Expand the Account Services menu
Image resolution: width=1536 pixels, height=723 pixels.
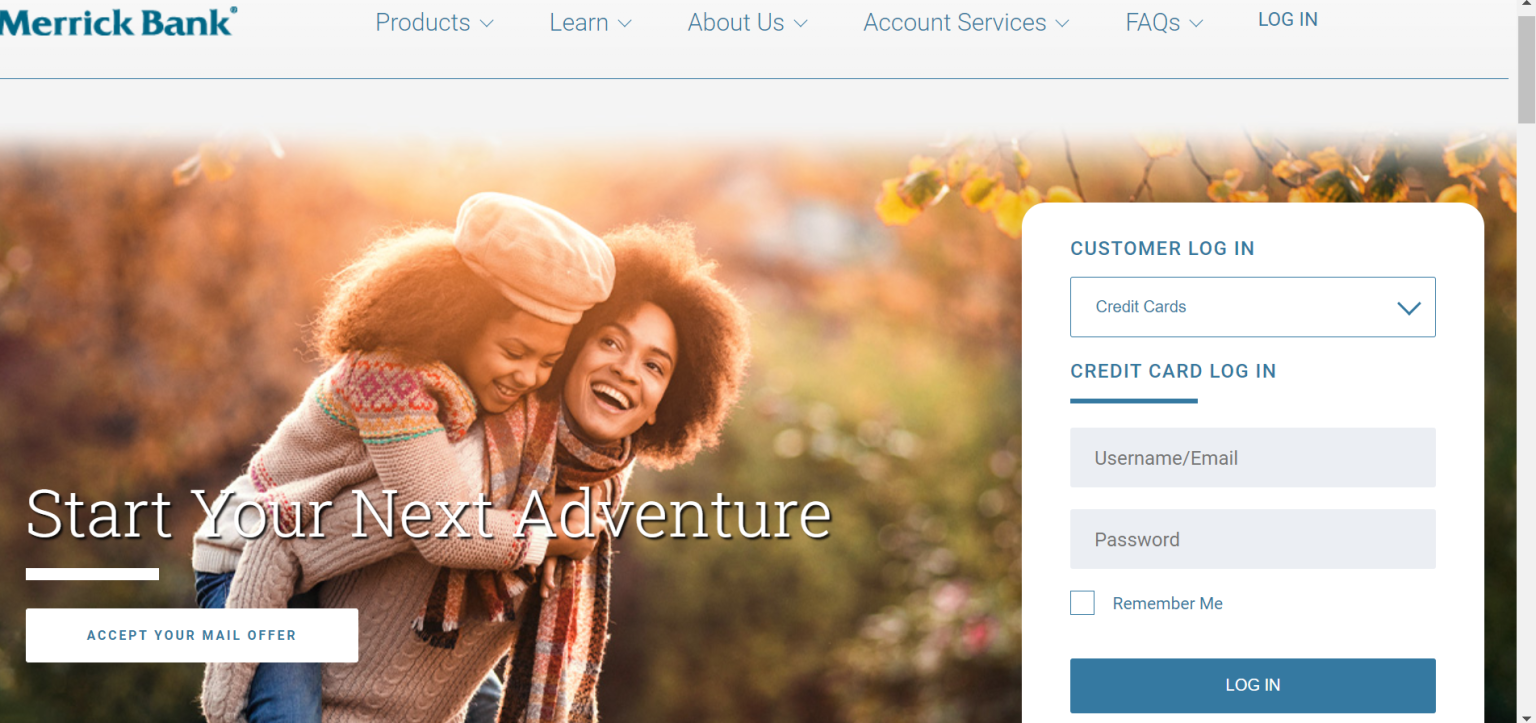[966, 23]
